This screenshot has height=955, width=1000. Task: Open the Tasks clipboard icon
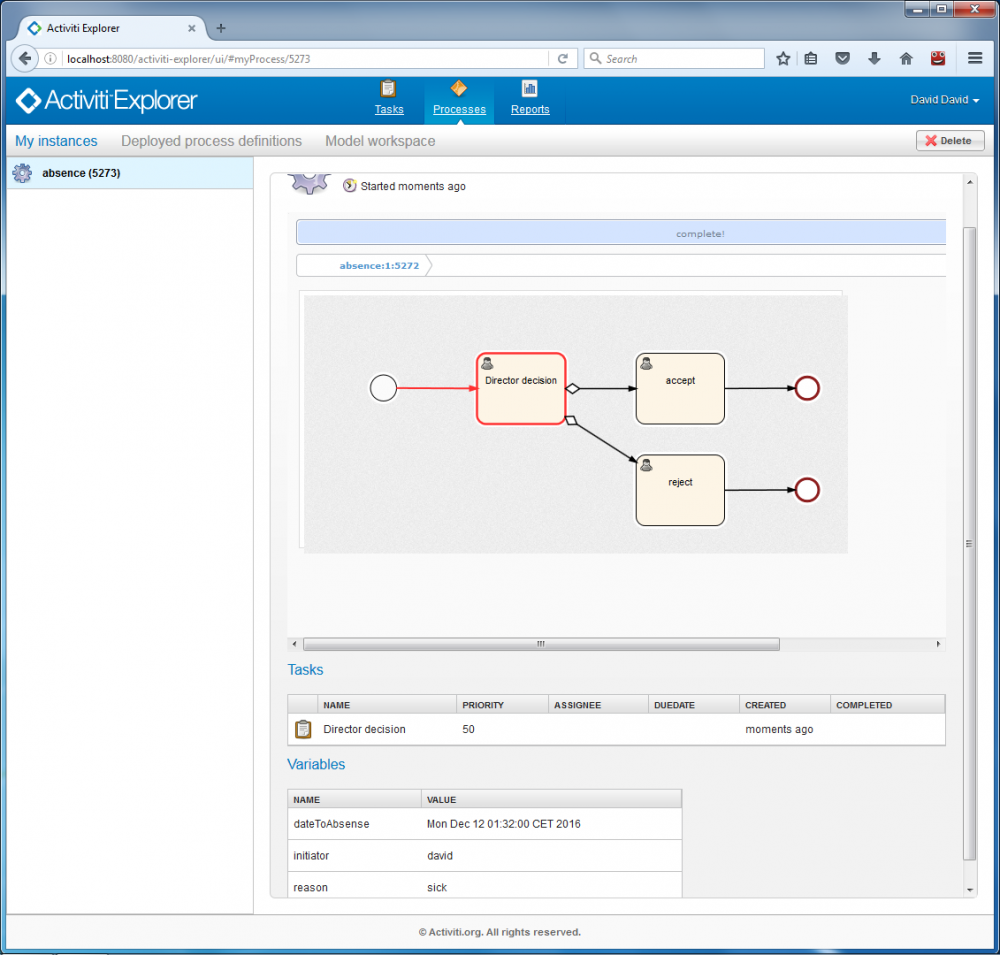pos(388,89)
